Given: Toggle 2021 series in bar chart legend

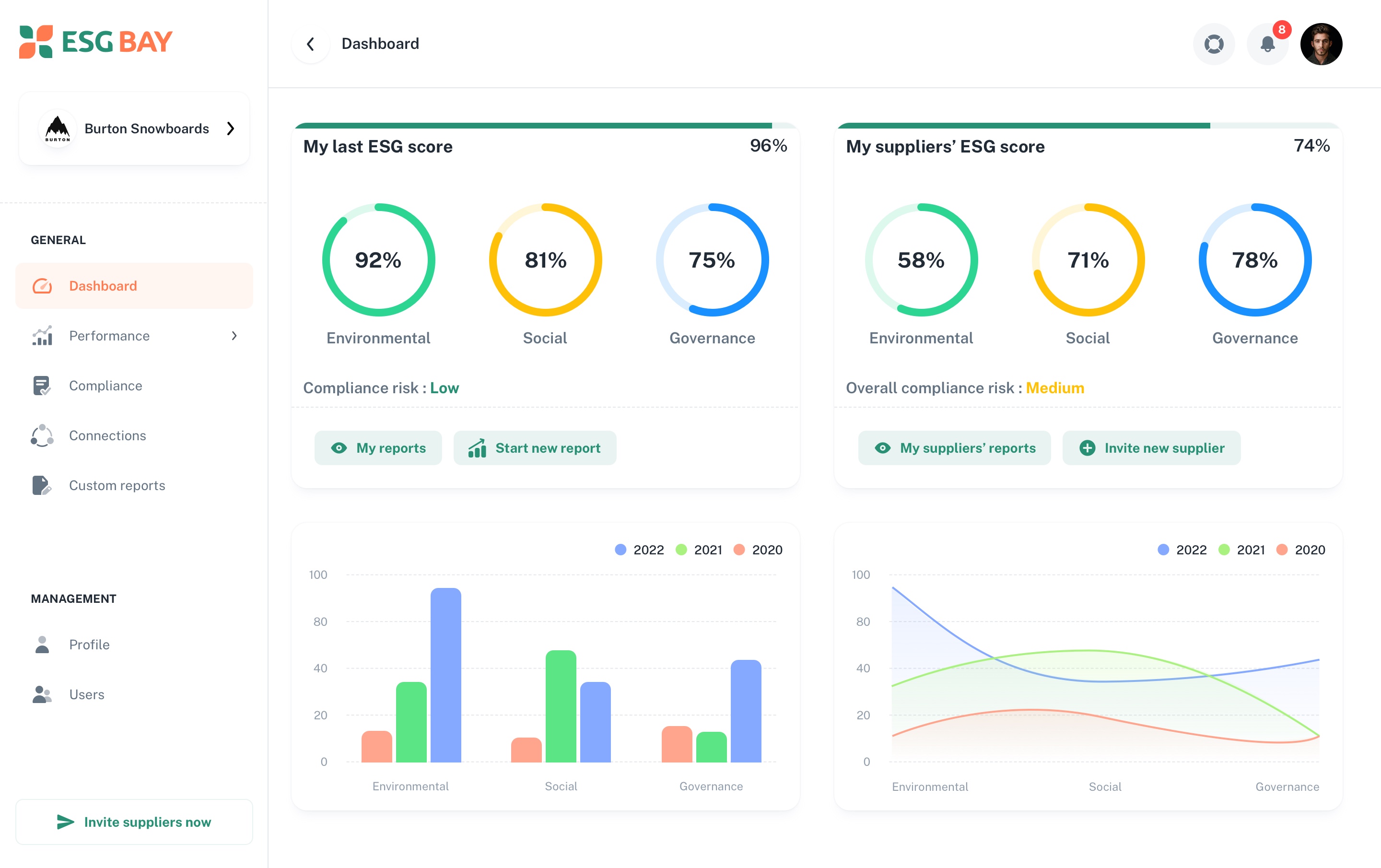Looking at the screenshot, I should pos(699,550).
